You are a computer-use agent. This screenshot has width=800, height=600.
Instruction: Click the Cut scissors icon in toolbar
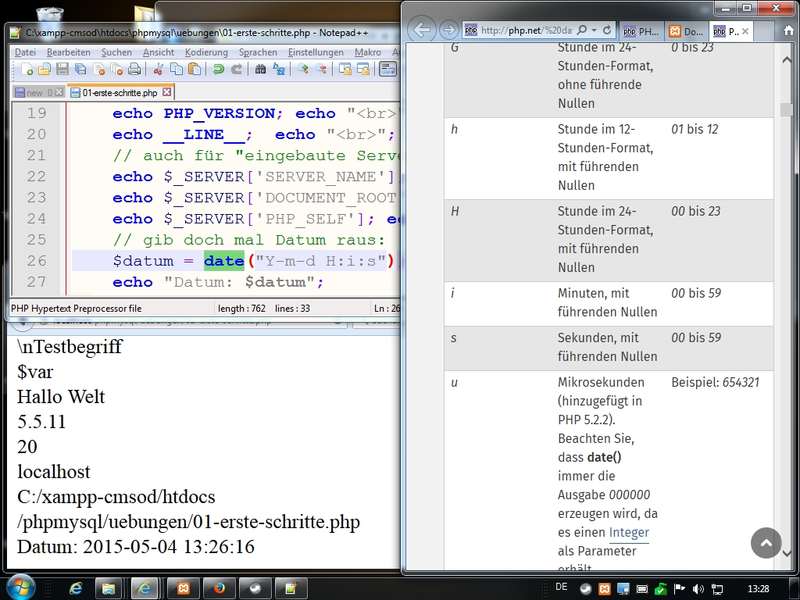click(158, 69)
